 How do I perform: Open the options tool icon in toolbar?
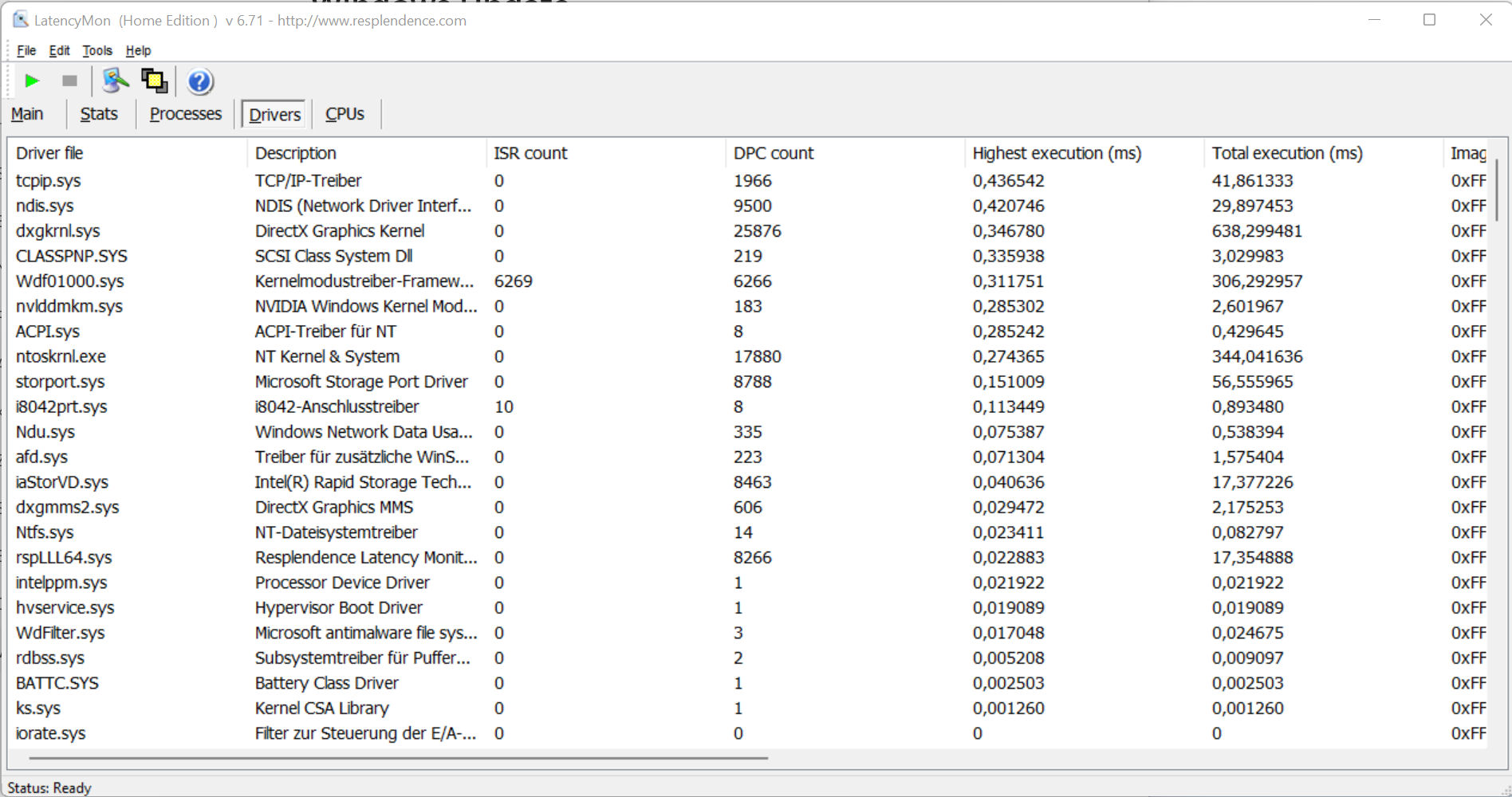coord(116,80)
